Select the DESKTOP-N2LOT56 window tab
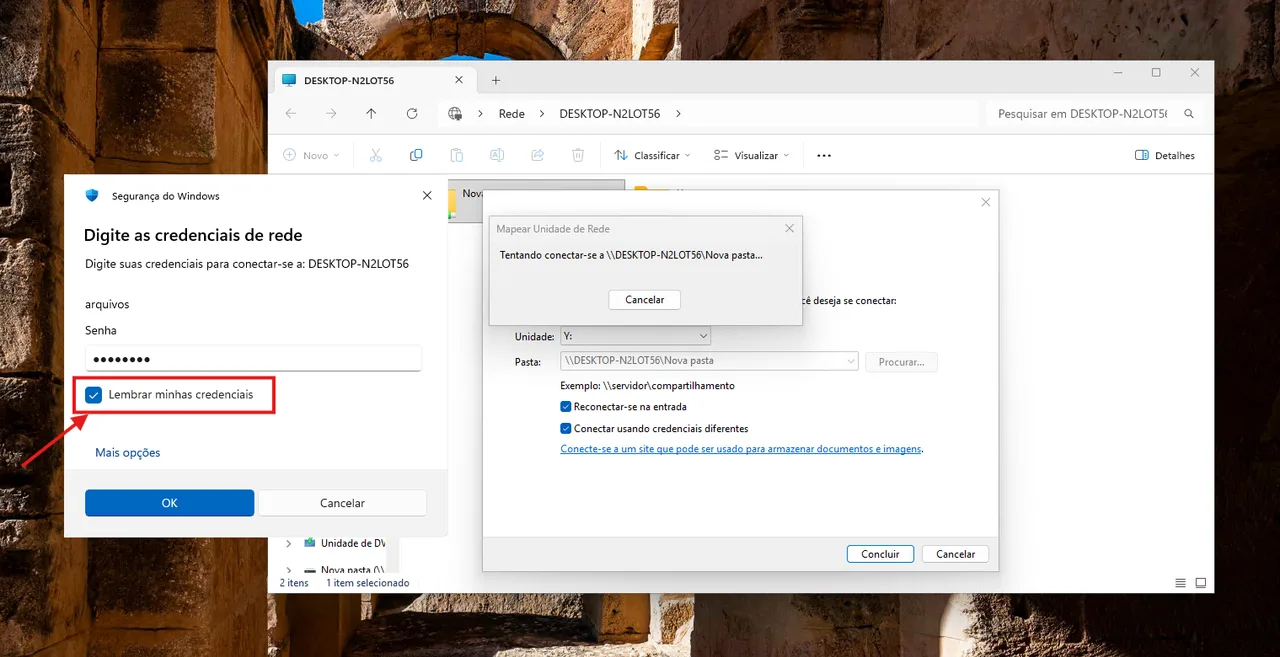The height and width of the screenshot is (657, 1280). (374, 80)
